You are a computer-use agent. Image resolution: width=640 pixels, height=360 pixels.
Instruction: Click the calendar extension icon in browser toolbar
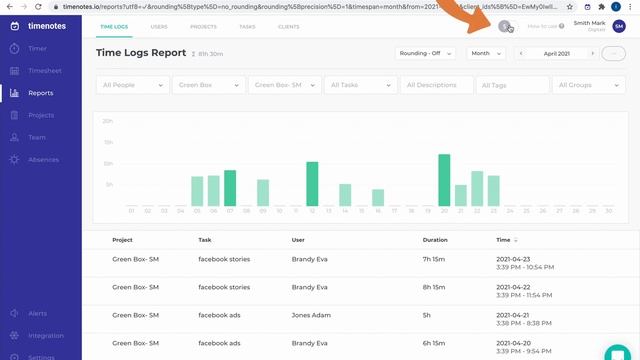[587, 7]
